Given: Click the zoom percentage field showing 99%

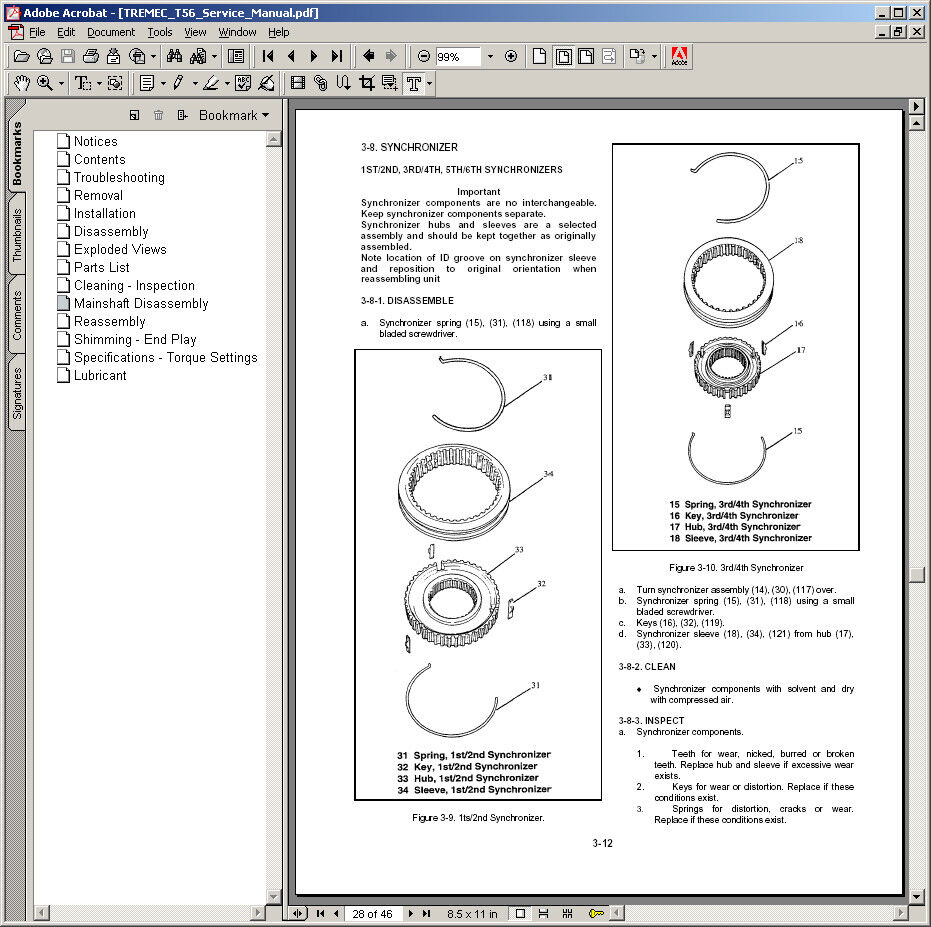Looking at the screenshot, I should click(x=457, y=57).
